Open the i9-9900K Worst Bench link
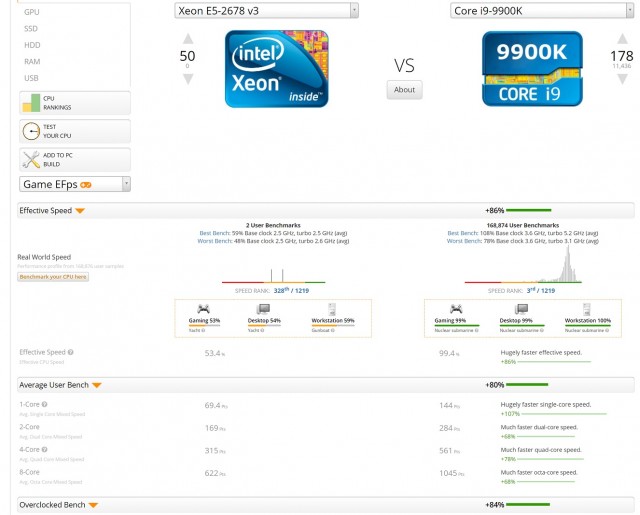This screenshot has width=640, height=515. (464, 241)
